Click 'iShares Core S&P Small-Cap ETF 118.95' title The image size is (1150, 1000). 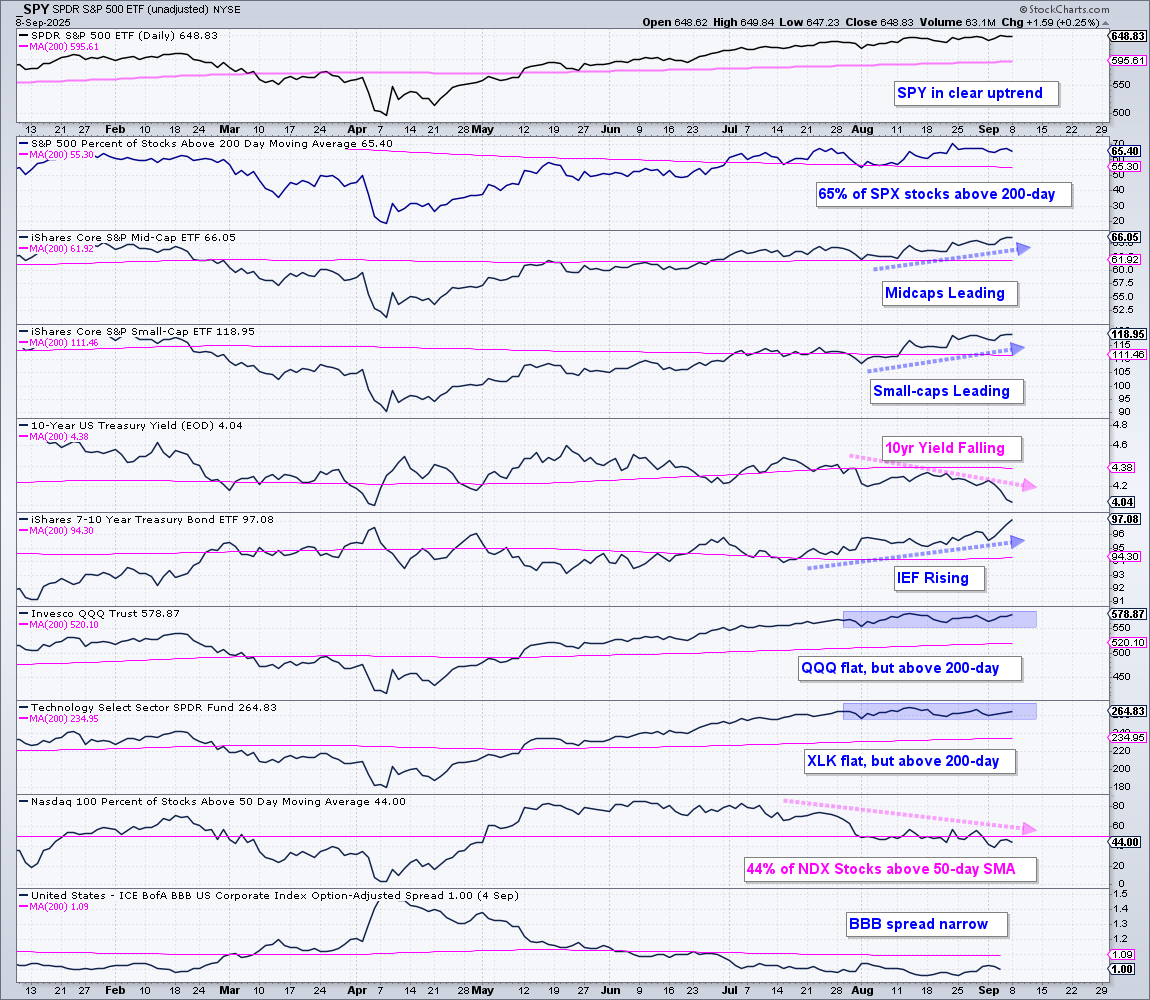coord(142,332)
